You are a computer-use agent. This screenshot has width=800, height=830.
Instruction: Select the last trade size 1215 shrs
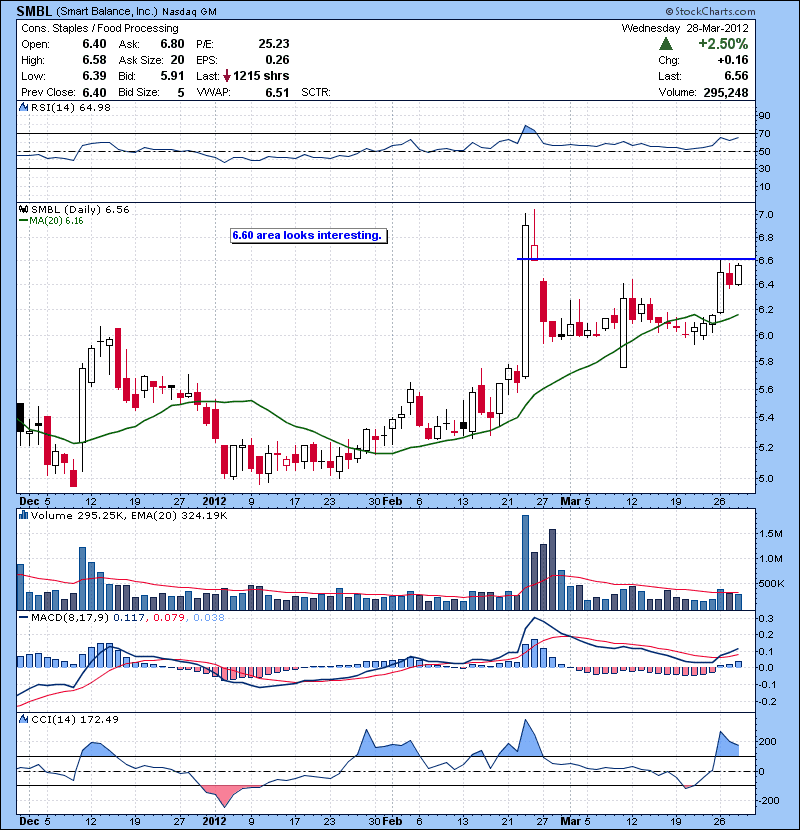click(261, 76)
